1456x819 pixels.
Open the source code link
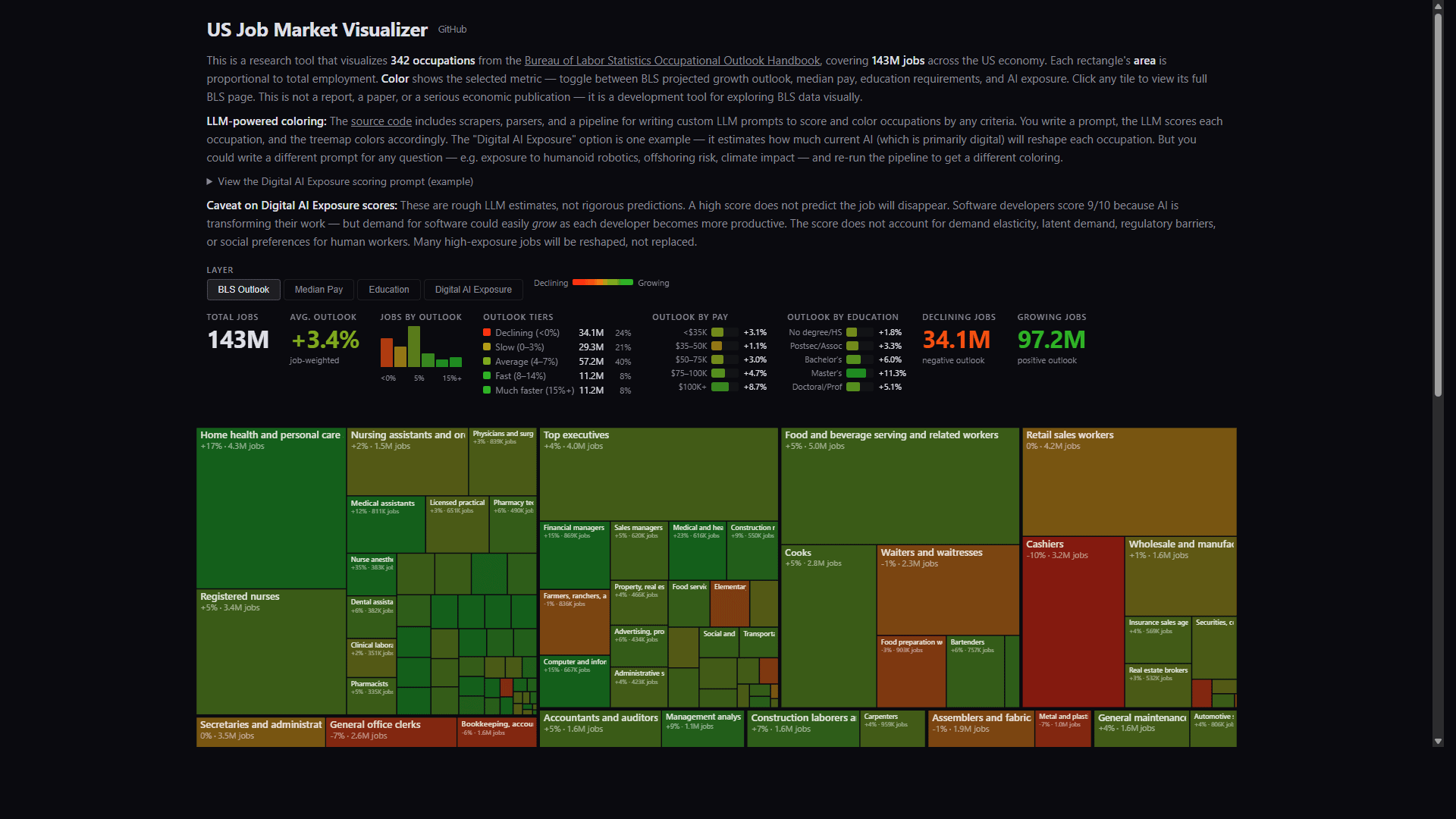381,121
